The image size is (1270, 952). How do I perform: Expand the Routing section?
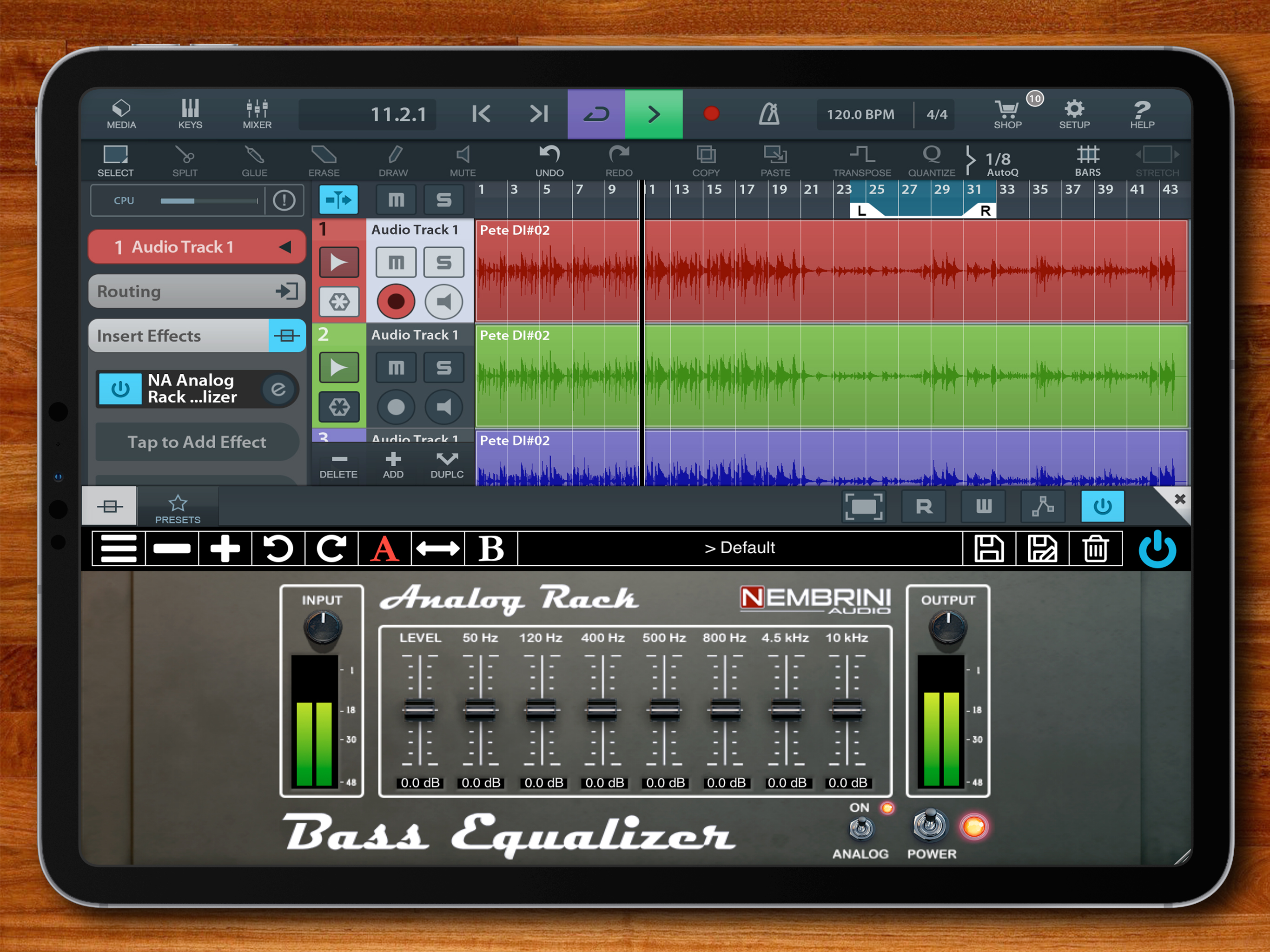tap(197, 291)
